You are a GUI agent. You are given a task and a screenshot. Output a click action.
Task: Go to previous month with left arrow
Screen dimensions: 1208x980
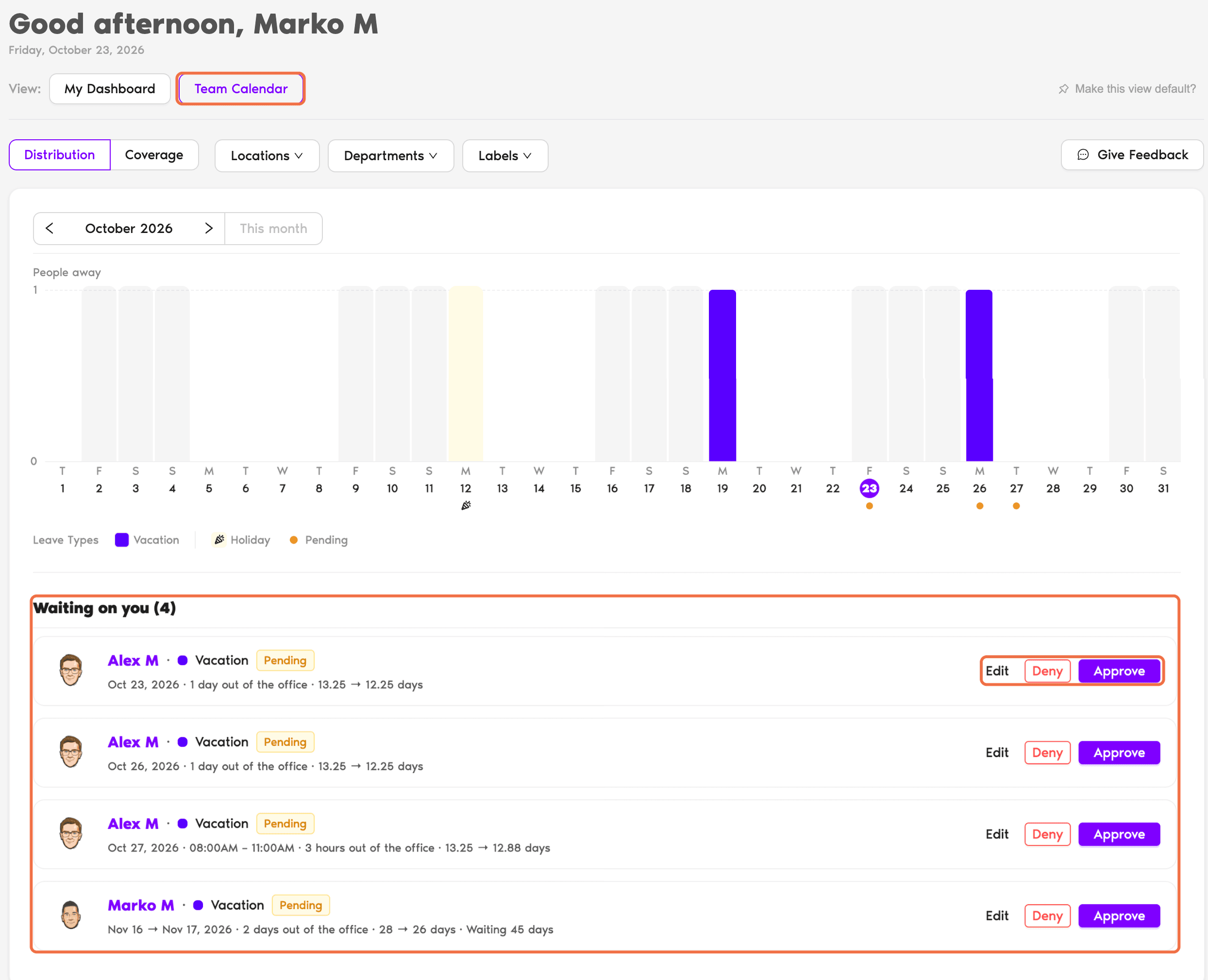(50, 228)
